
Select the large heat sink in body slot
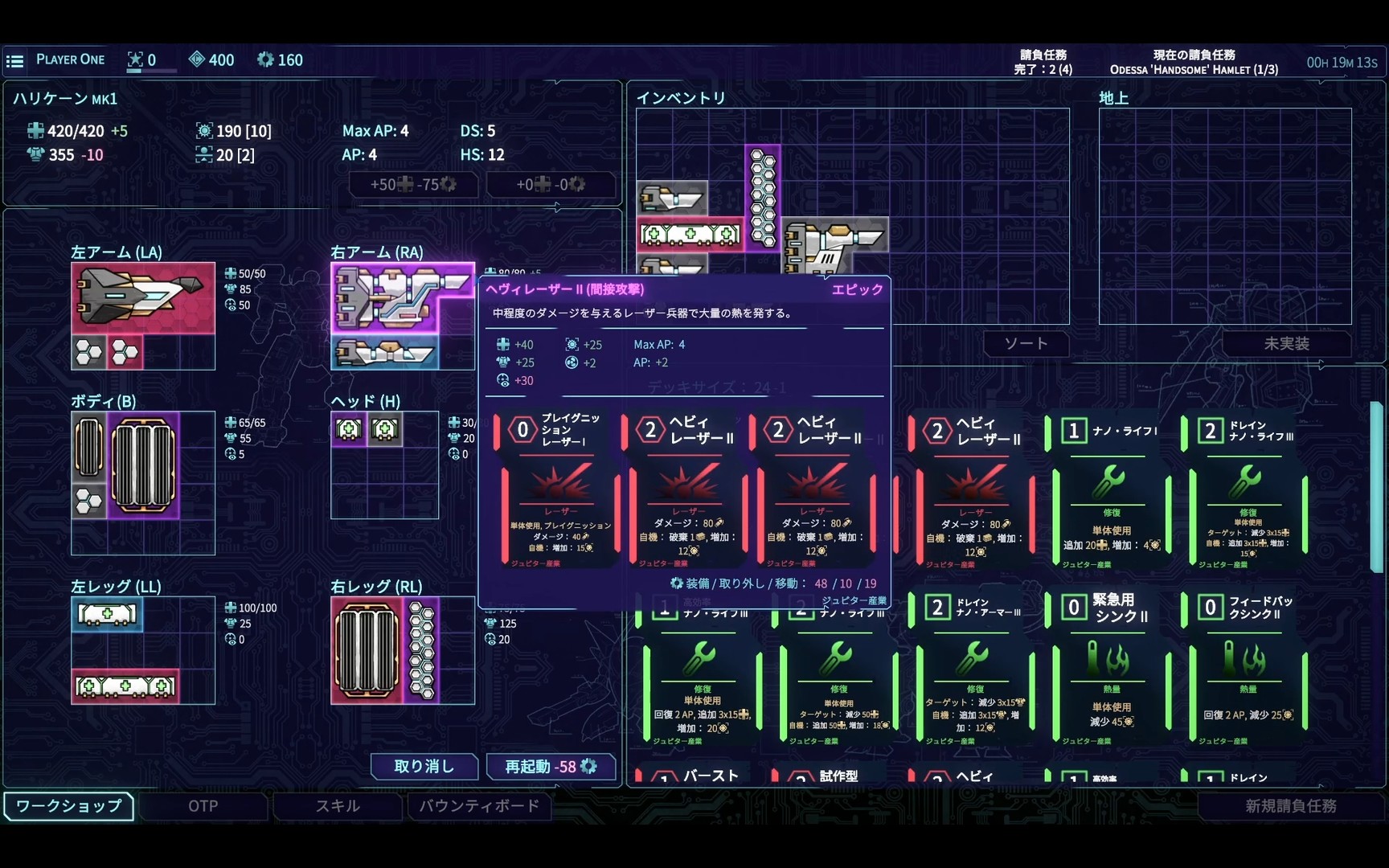click(x=143, y=465)
